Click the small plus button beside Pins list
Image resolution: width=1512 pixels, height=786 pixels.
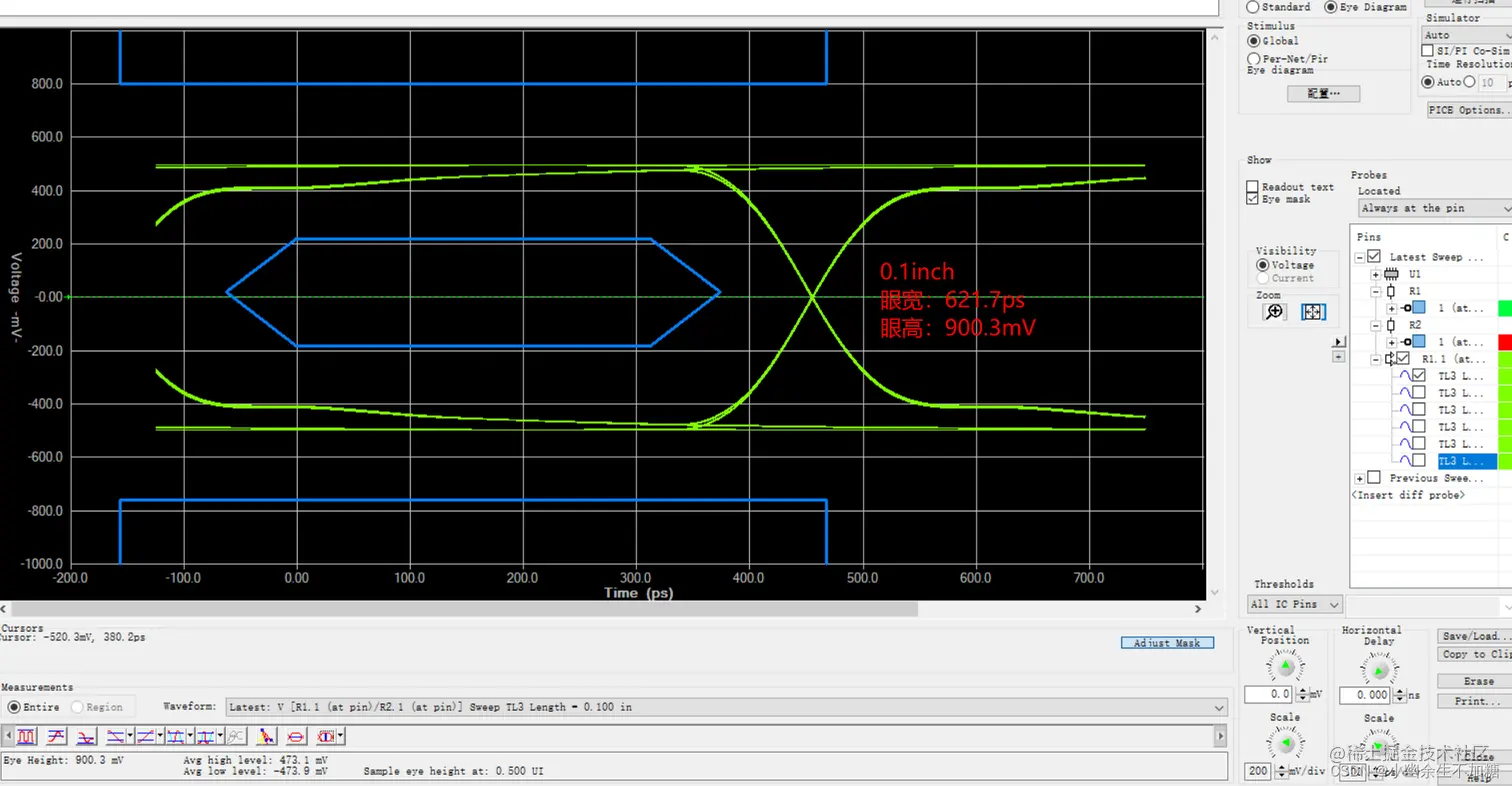(x=1340, y=357)
